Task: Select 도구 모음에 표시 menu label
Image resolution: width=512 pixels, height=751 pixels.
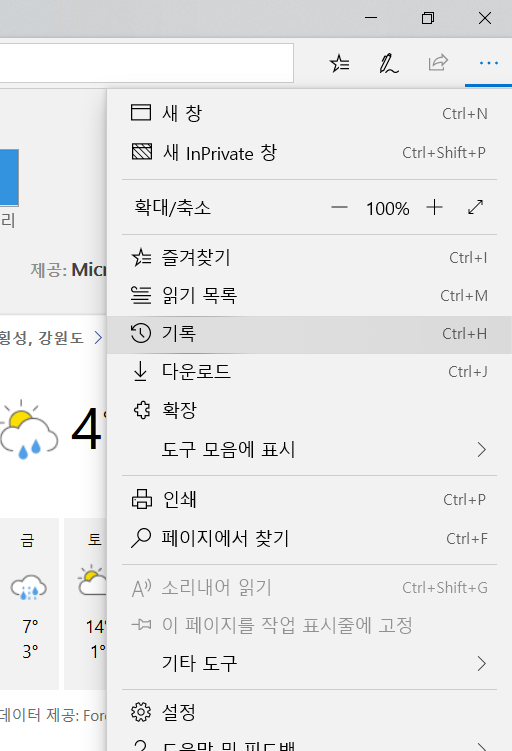Action: [x=228, y=450]
